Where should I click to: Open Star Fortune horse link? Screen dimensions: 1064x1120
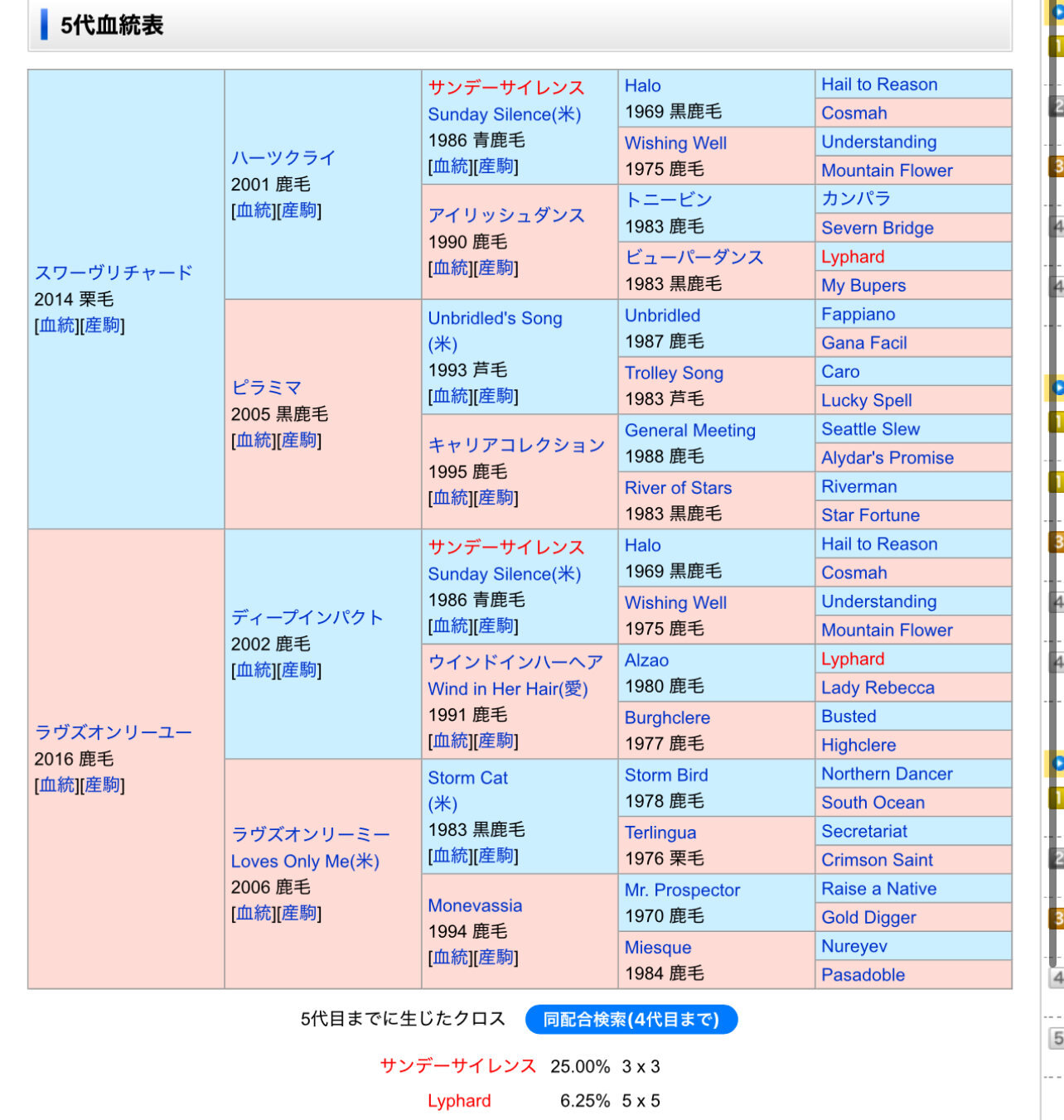[871, 515]
